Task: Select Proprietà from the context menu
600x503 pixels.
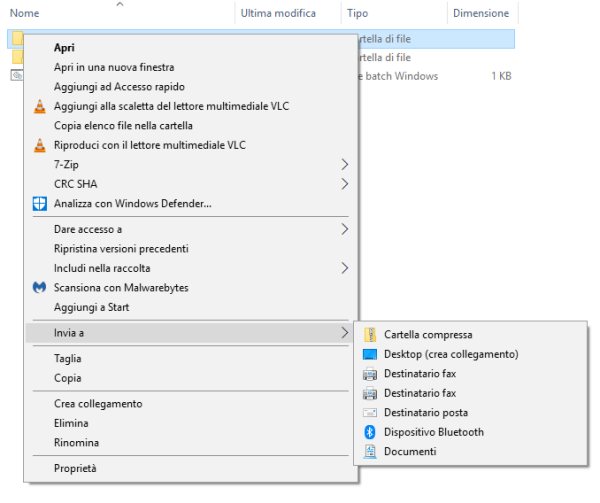Action: pyautogui.click(x=75, y=468)
